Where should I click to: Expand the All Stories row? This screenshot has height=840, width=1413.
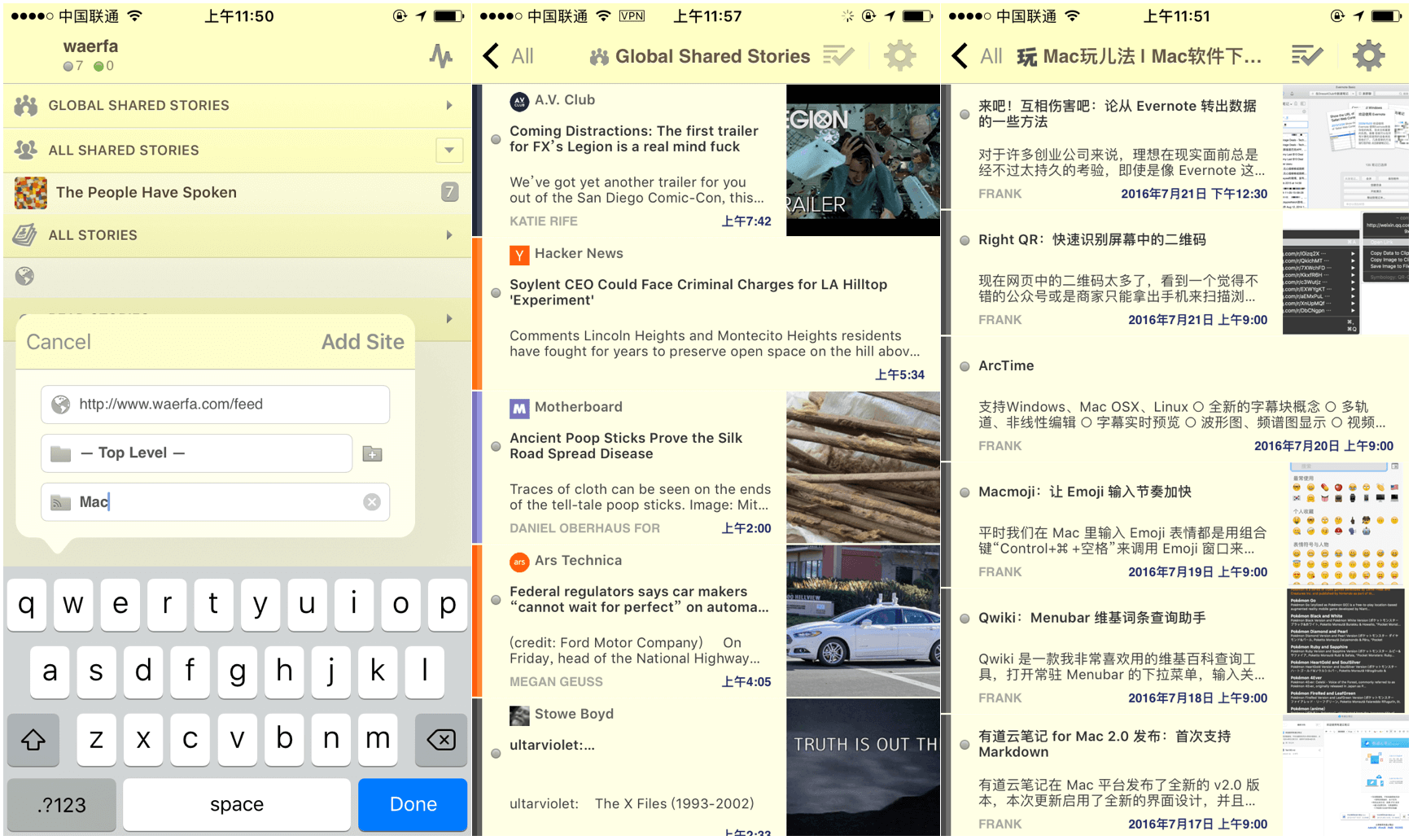pyautogui.click(x=449, y=235)
